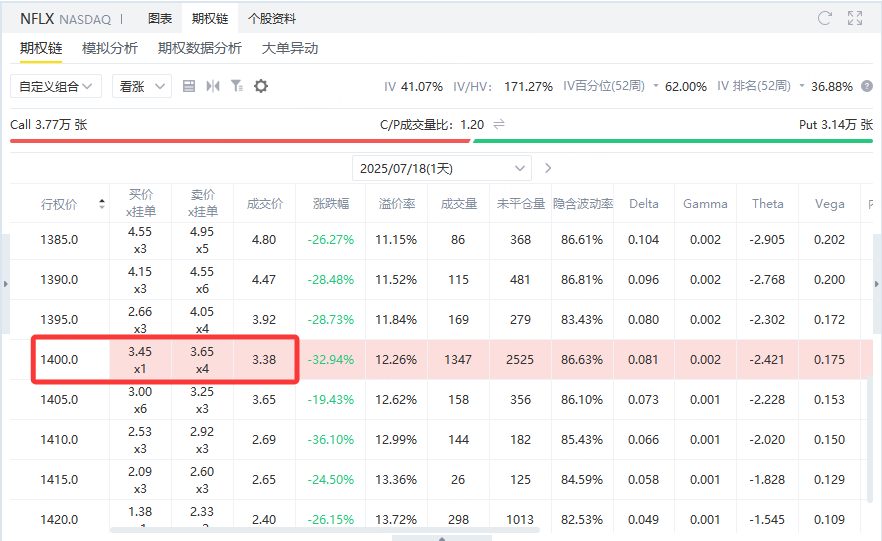Click the green Put volume bar

coord(673,141)
